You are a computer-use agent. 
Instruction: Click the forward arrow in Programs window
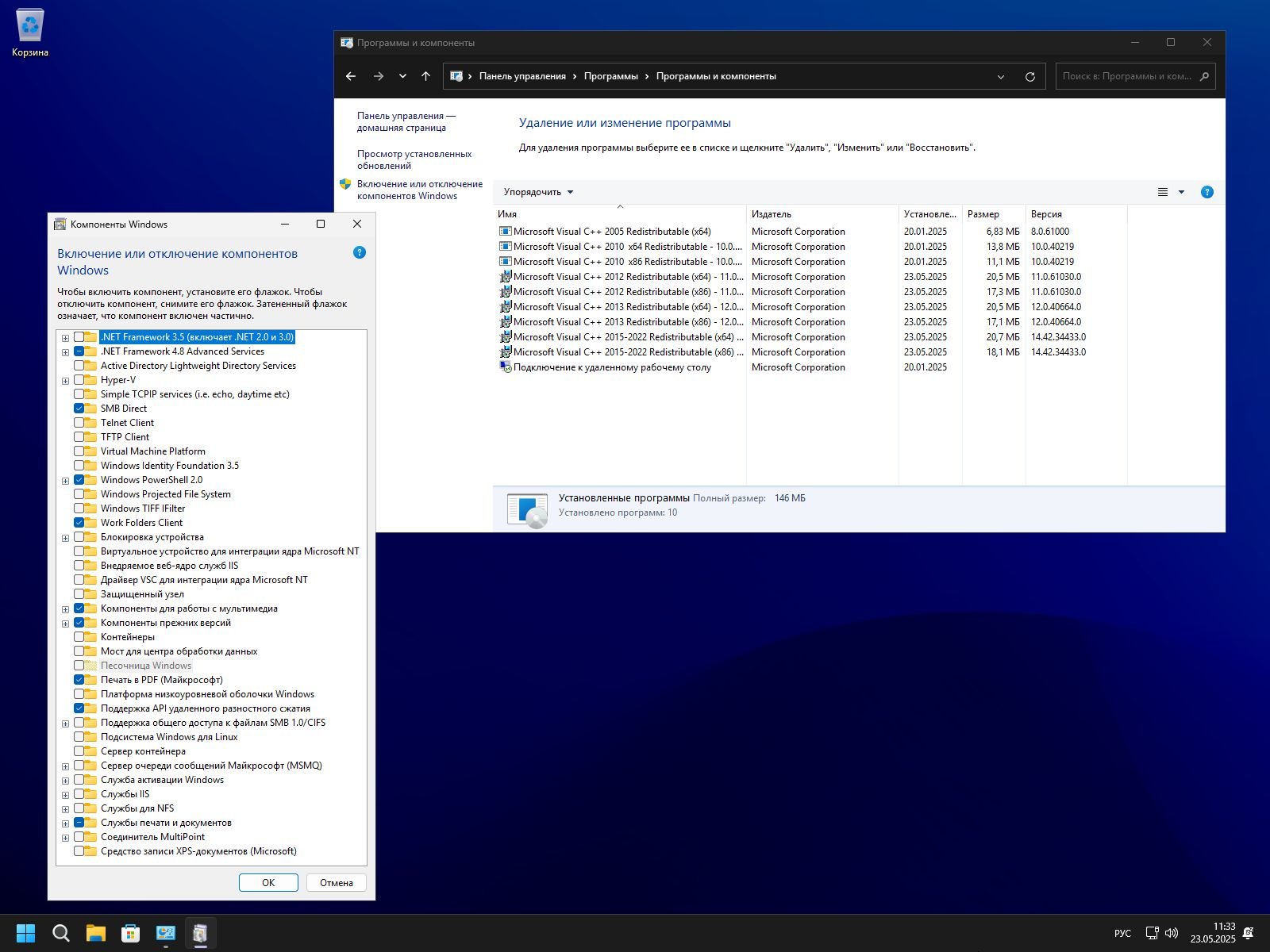[x=379, y=76]
